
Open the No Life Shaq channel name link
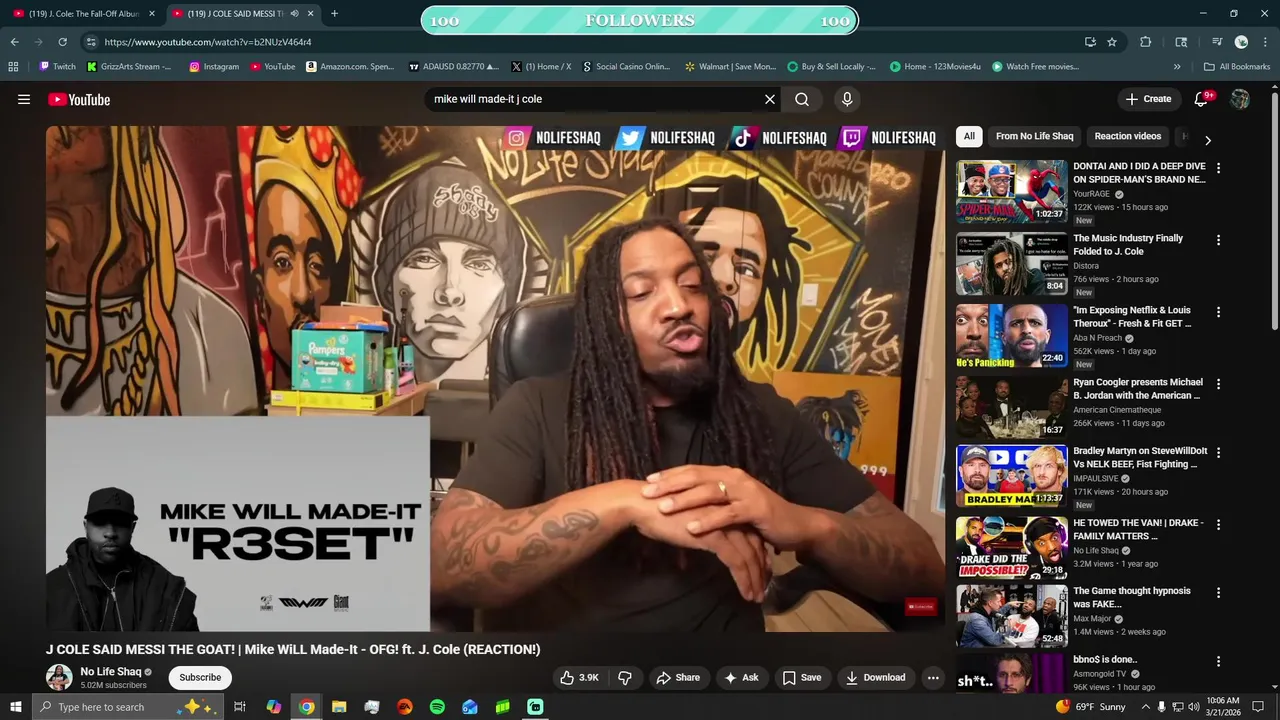coord(110,672)
